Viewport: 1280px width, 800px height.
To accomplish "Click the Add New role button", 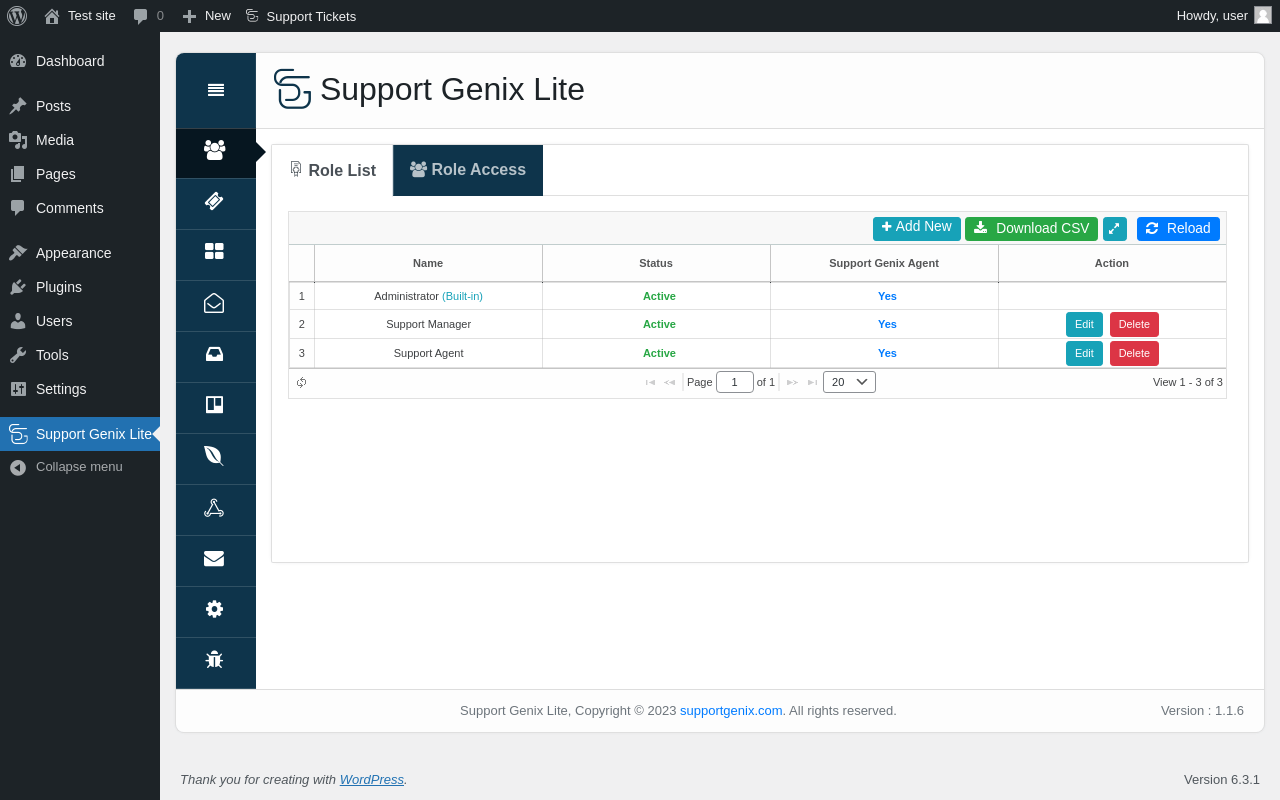I will pyautogui.click(x=917, y=229).
